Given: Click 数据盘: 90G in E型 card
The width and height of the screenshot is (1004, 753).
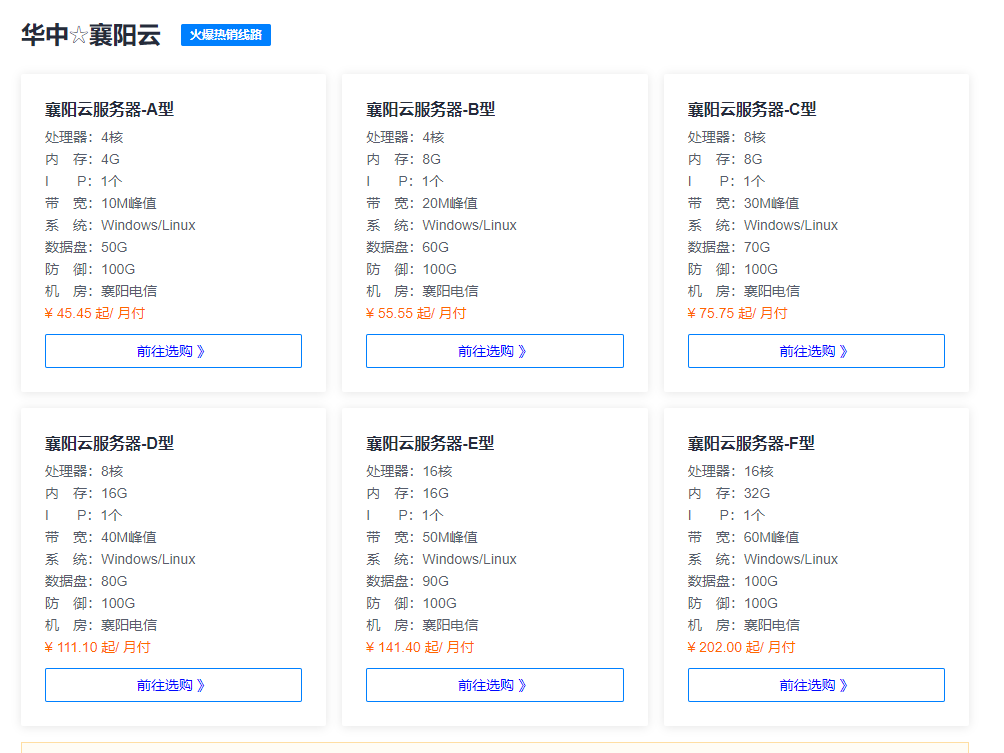Looking at the screenshot, I should point(407,581).
